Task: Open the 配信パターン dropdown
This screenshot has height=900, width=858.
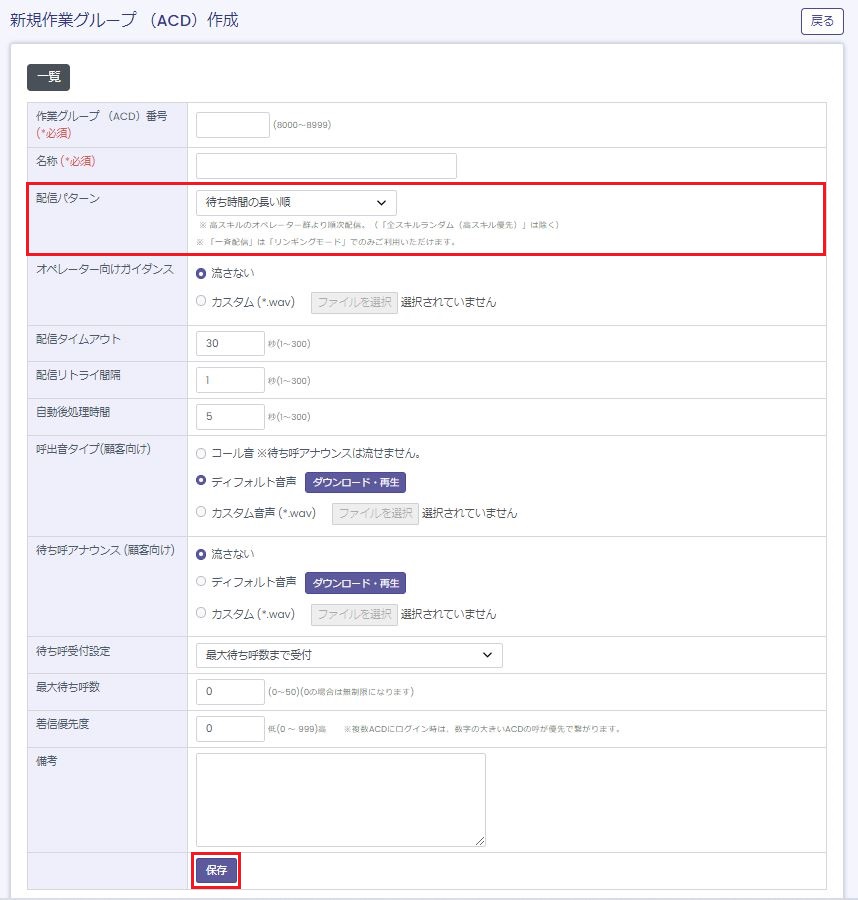Action: pyautogui.click(x=296, y=203)
